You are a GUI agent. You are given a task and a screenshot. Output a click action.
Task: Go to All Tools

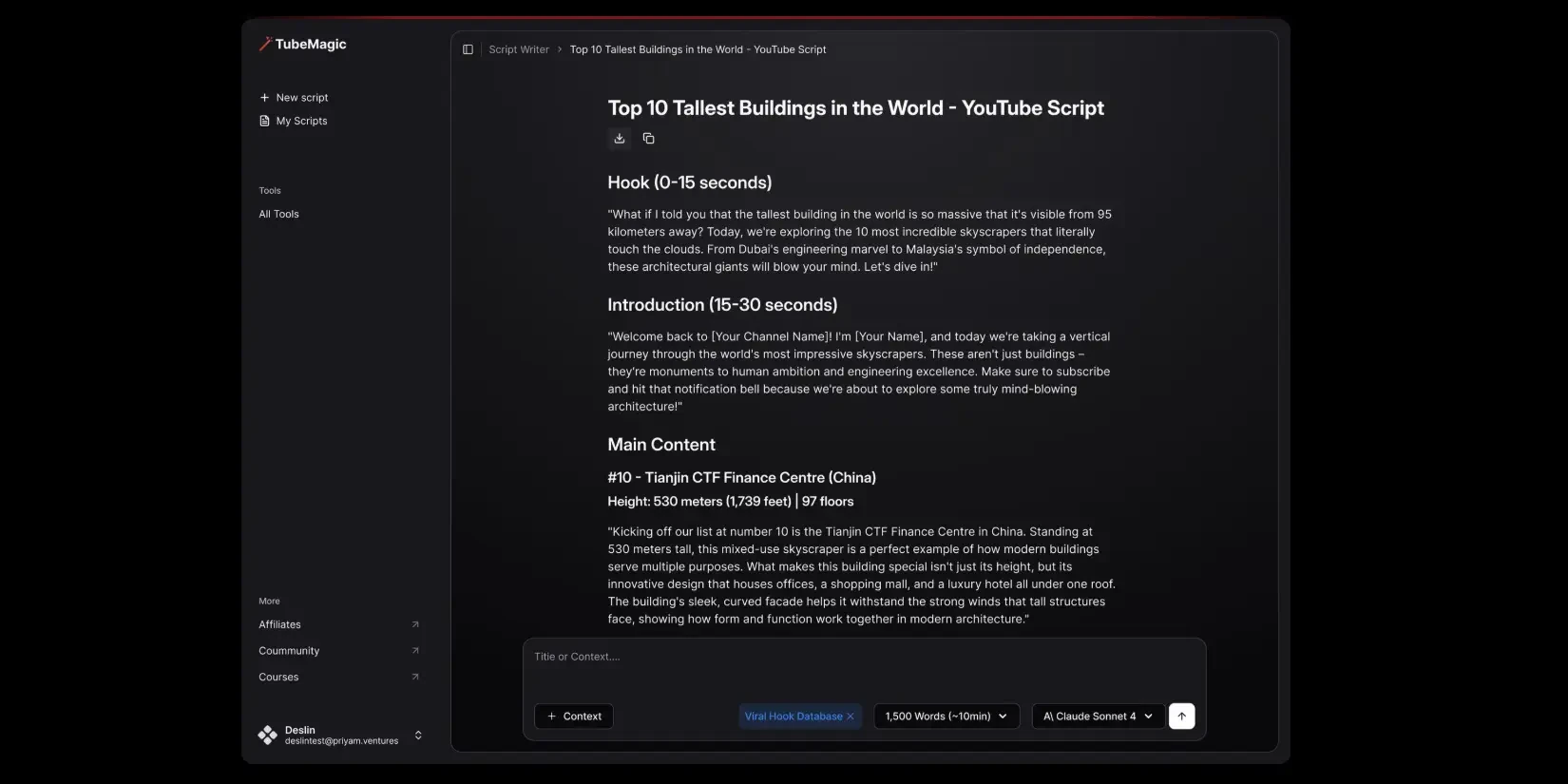[x=278, y=214]
